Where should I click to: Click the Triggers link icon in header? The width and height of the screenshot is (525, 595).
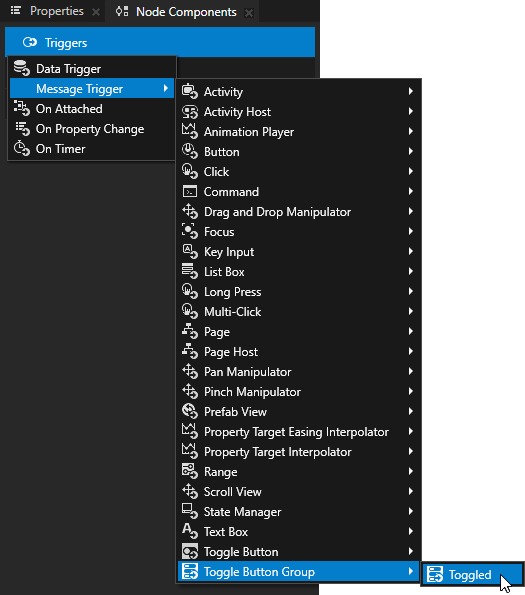(30, 42)
